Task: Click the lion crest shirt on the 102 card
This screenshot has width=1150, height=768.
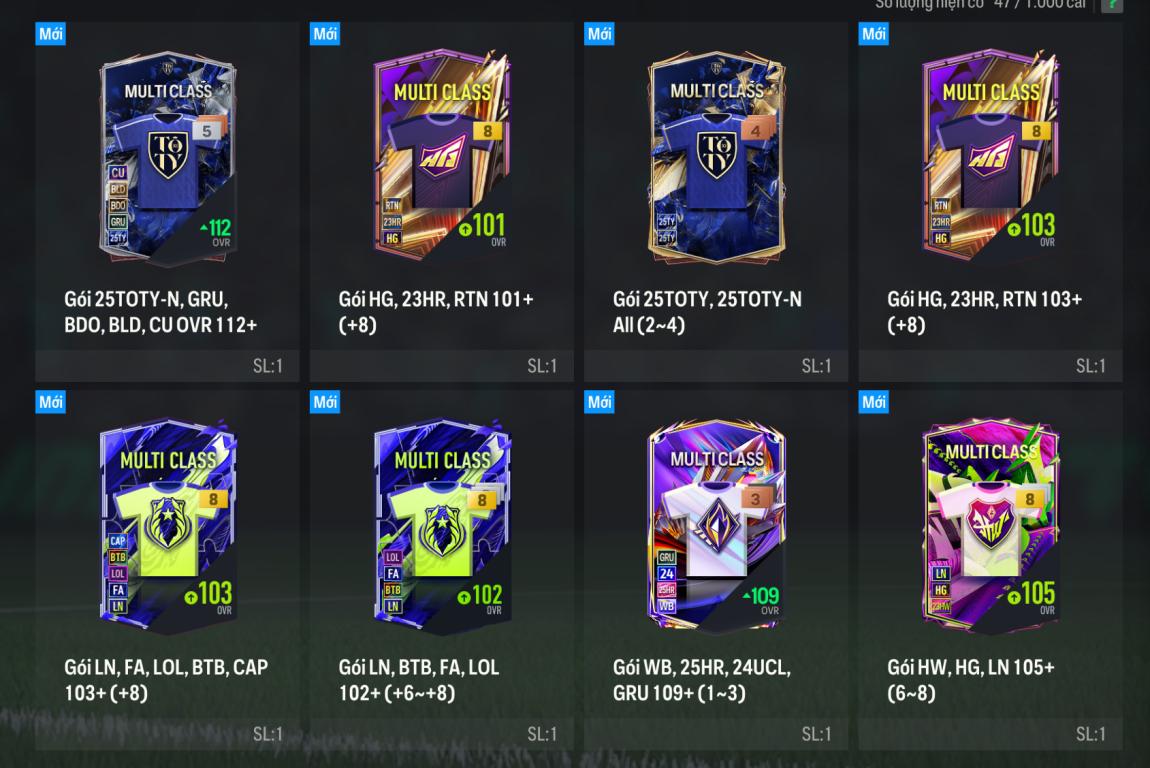Action: coord(441,527)
